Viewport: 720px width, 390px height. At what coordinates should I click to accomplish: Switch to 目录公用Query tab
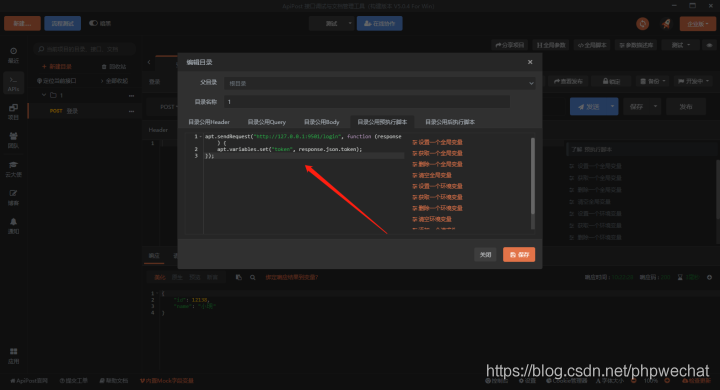266,122
